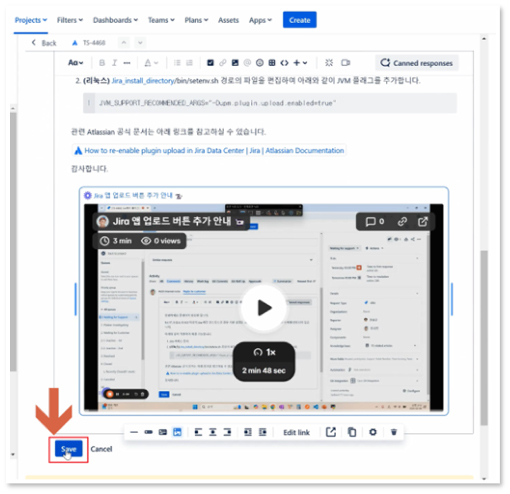The width and height of the screenshot is (510, 494).
Task: Click the AI sparkle icon in toolbar
Action: (x=329, y=63)
